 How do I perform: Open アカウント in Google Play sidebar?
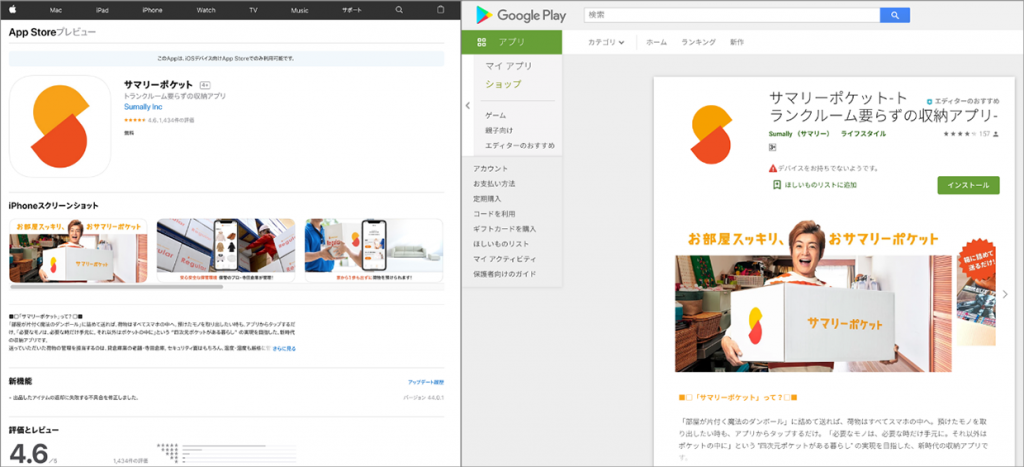(490, 169)
